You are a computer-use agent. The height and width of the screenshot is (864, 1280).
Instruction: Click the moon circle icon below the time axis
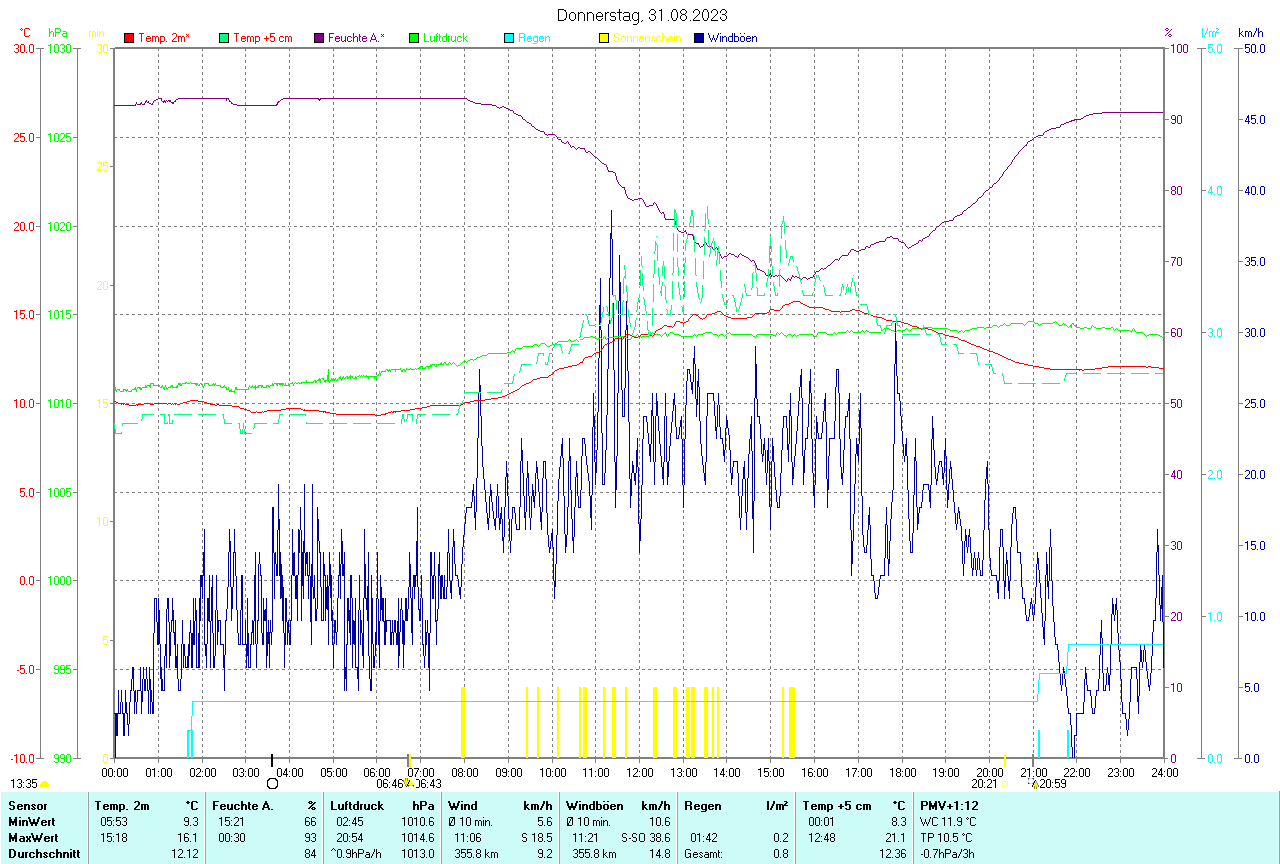(x=272, y=783)
